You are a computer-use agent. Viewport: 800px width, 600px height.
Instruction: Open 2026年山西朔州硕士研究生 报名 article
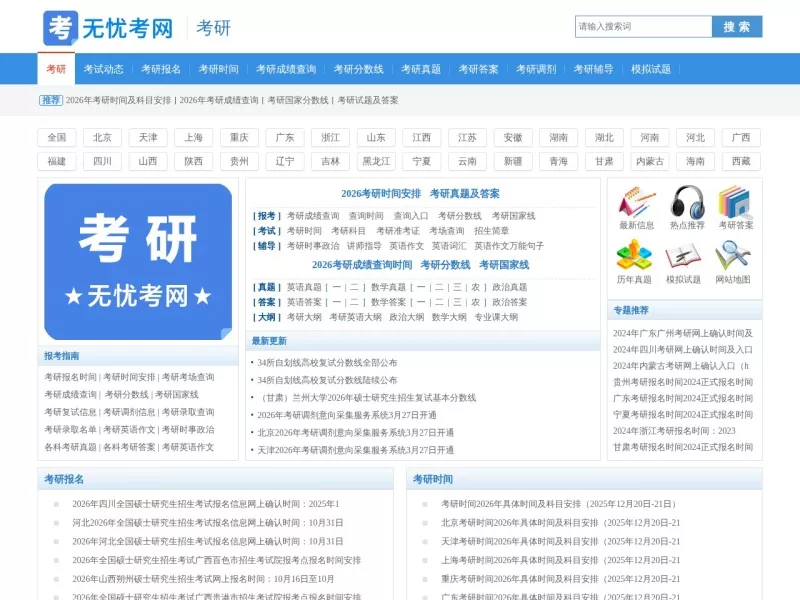(x=203, y=580)
